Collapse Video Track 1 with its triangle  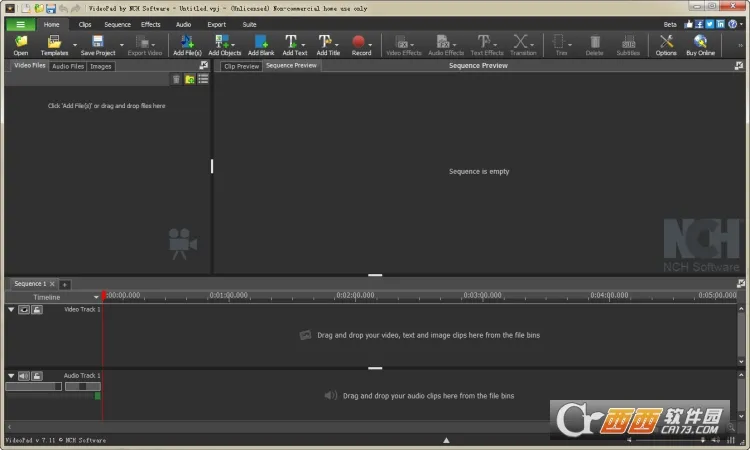[11, 310]
